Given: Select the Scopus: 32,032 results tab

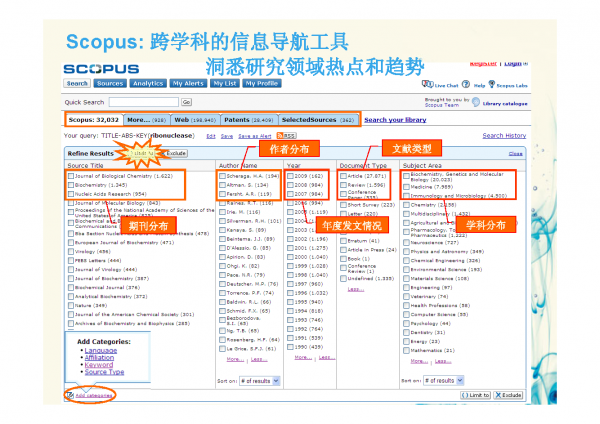Looking at the screenshot, I should pyautogui.click(x=94, y=120).
